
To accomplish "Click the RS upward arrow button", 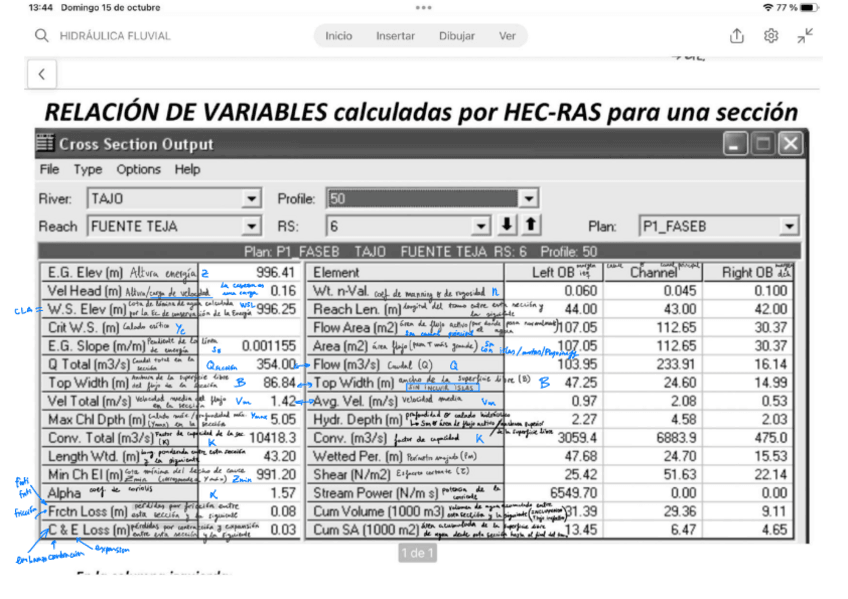I will click(x=531, y=225).
